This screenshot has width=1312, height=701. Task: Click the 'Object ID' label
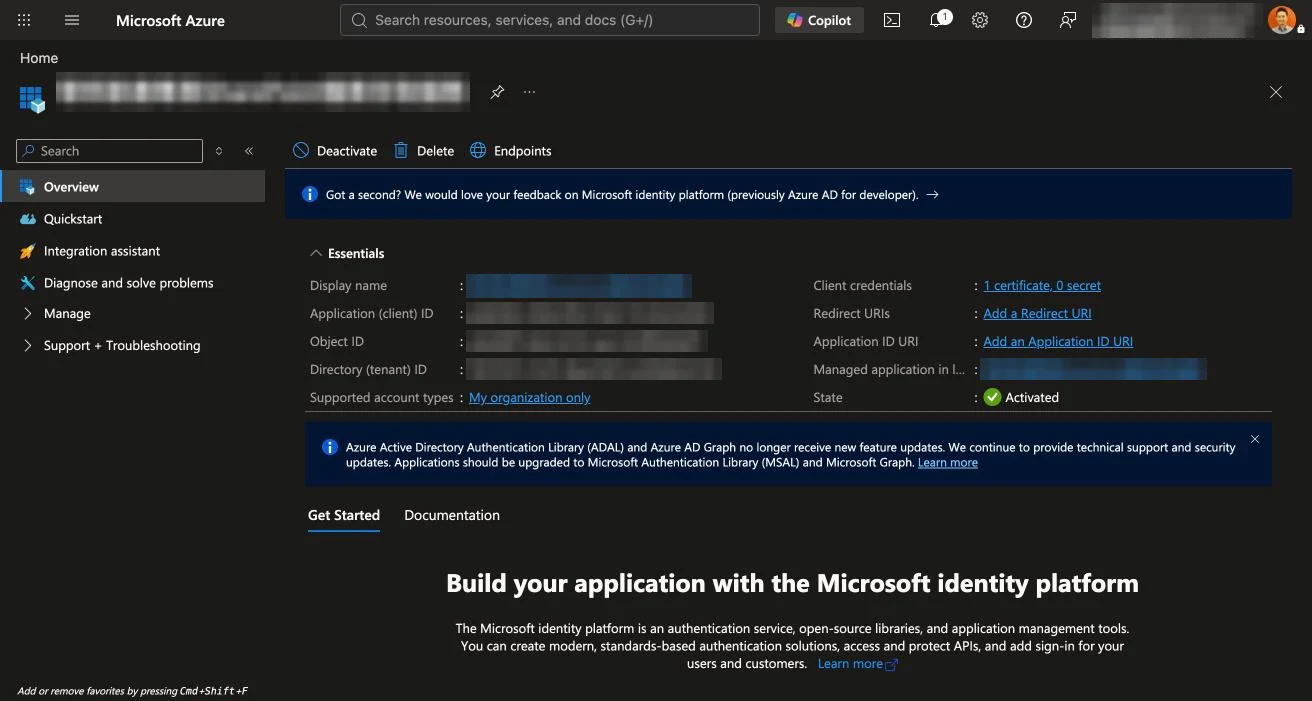click(x=337, y=342)
